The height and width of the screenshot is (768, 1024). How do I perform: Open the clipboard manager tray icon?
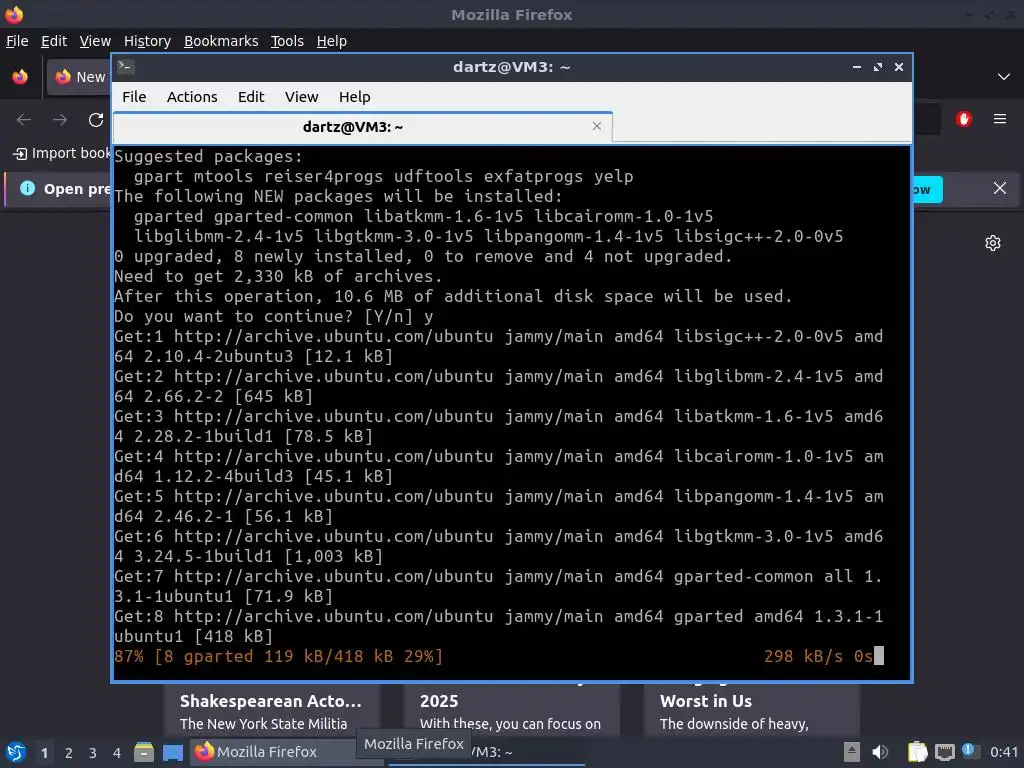[917, 752]
